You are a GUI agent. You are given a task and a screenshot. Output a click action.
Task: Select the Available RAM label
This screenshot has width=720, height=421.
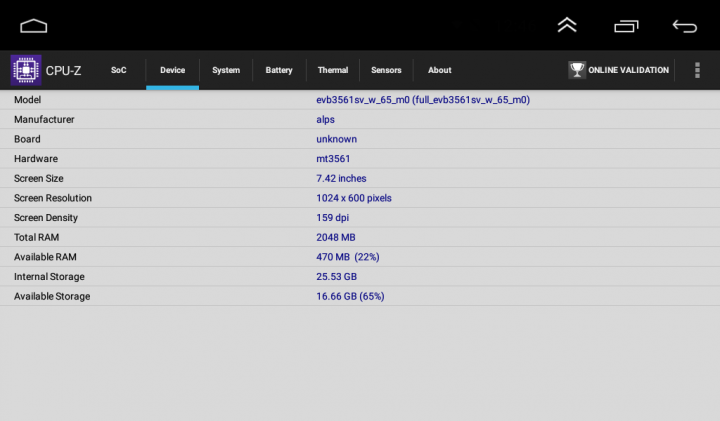(45, 257)
